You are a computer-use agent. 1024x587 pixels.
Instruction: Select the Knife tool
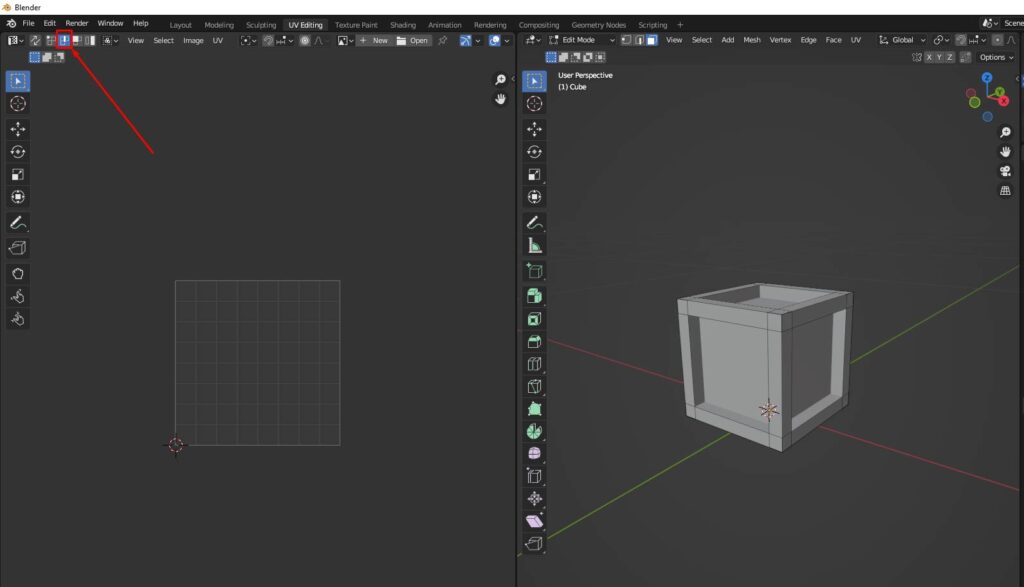(x=534, y=387)
